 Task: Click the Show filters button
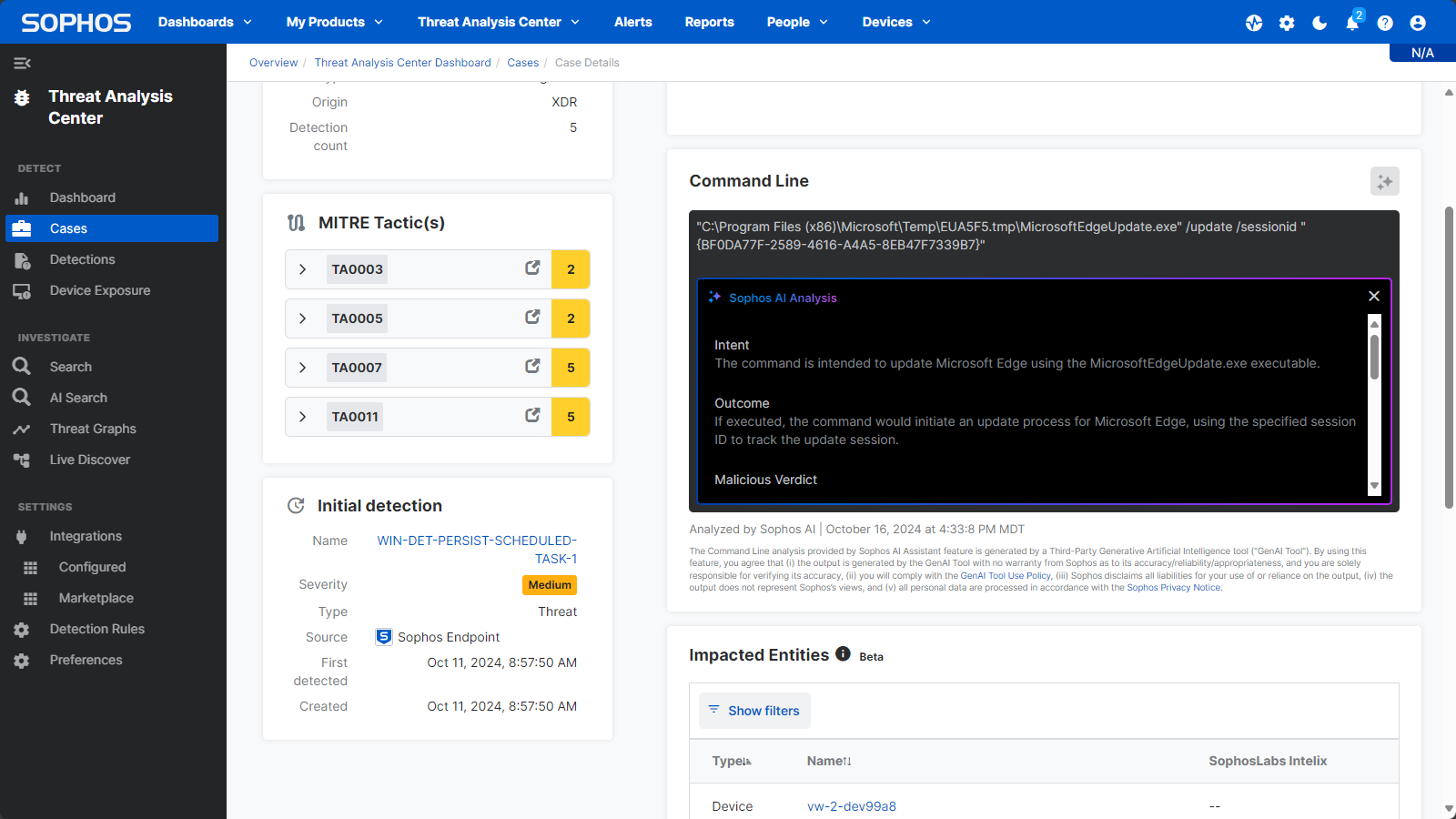pos(754,711)
